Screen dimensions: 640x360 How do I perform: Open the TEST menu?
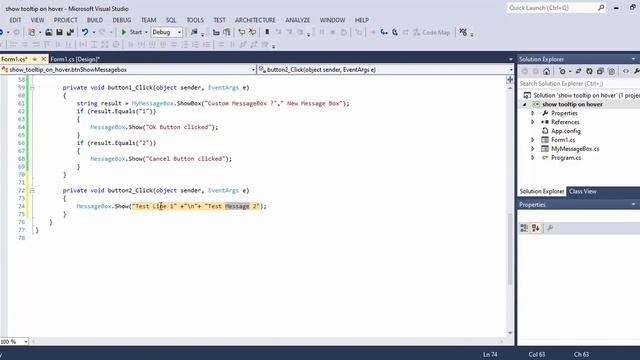pyautogui.click(x=219, y=20)
